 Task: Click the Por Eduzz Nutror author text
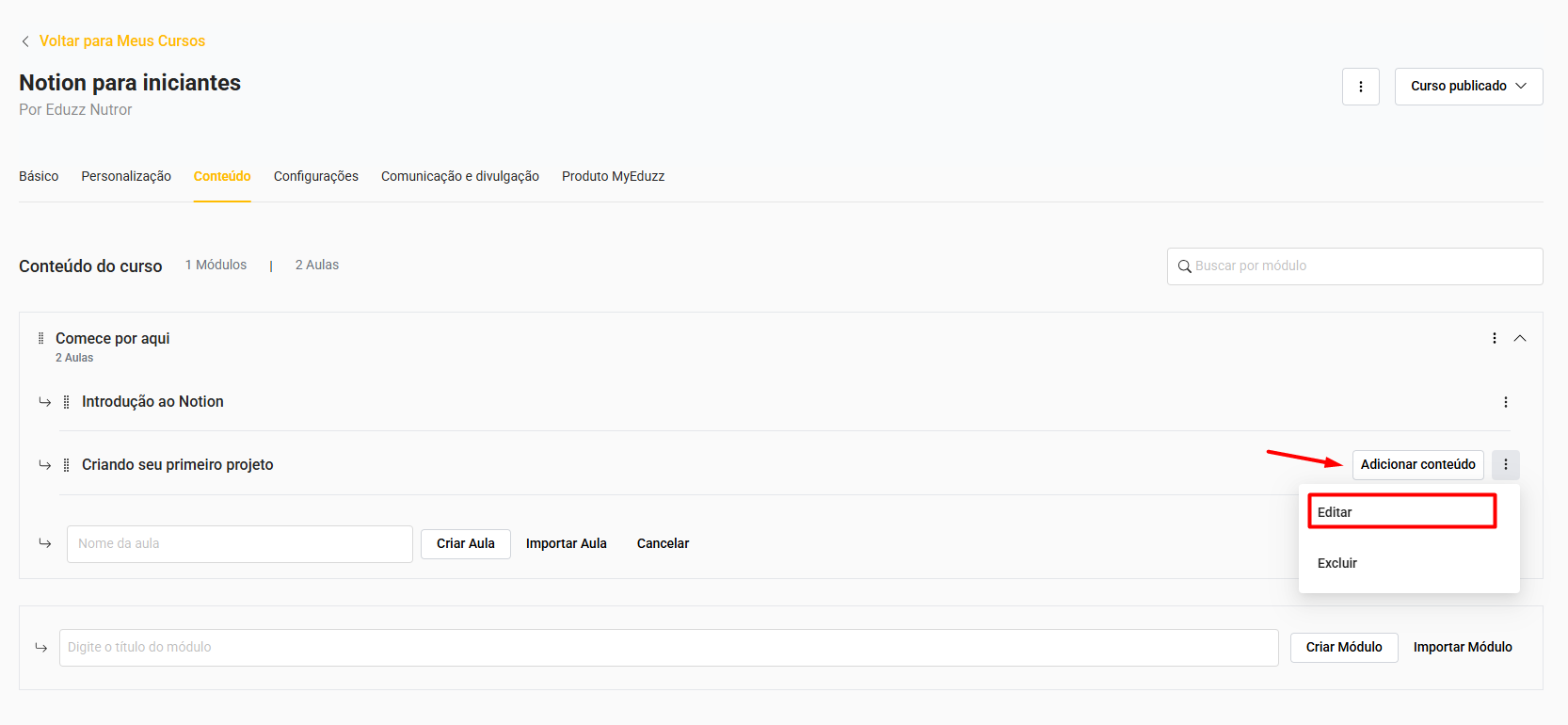click(75, 110)
